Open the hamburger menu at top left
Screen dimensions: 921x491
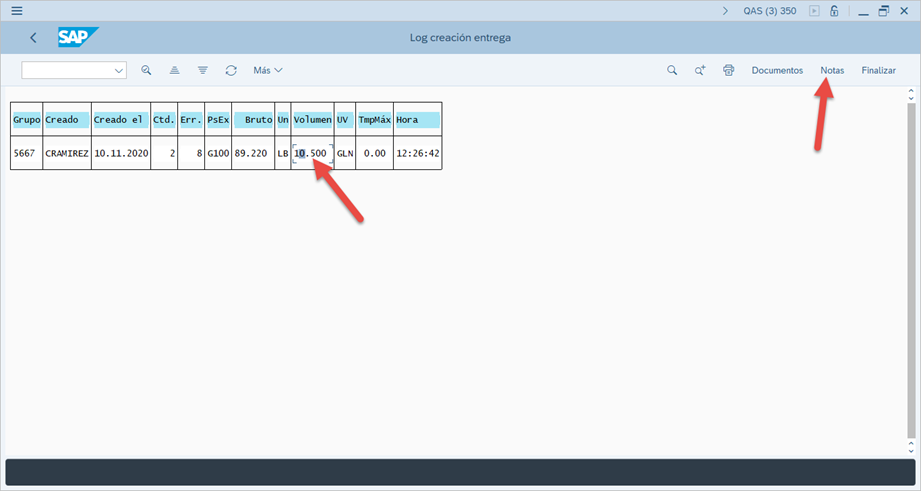point(16,11)
